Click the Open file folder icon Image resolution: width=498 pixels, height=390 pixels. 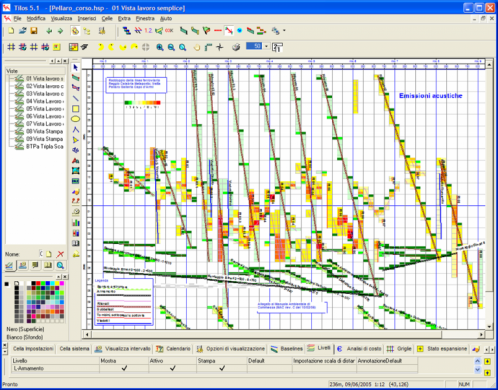pos(22,31)
